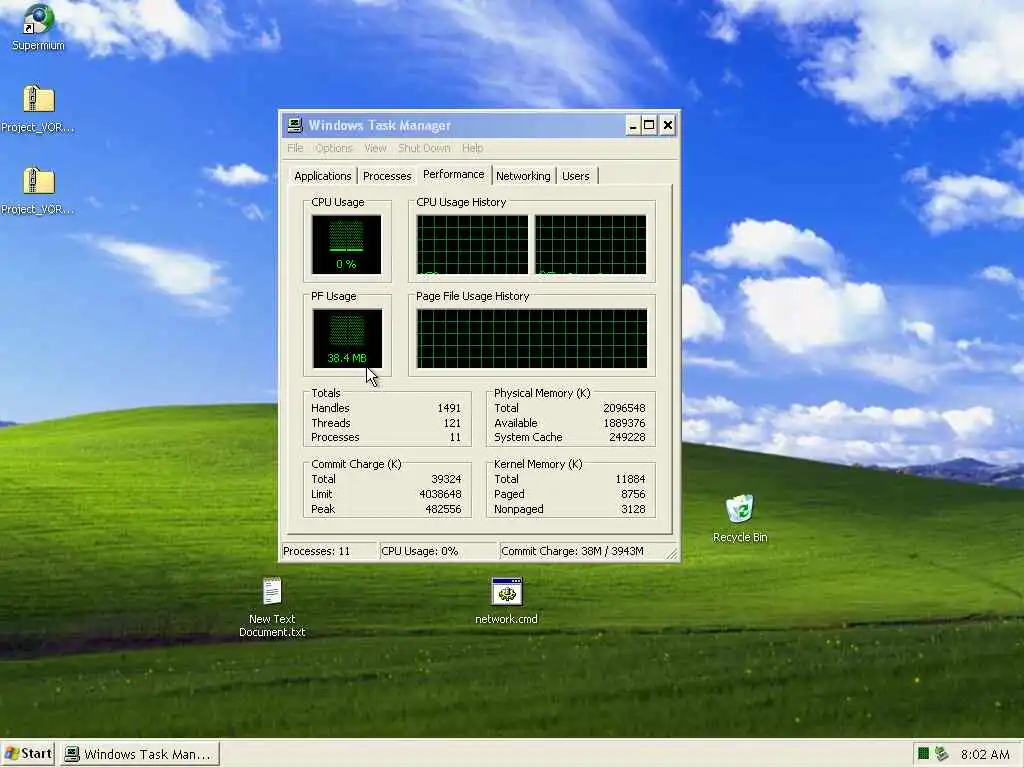Click the Windows Task Manager taskbar button
Image resolution: width=1024 pixels, height=768 pixels.
click(140, 754)
